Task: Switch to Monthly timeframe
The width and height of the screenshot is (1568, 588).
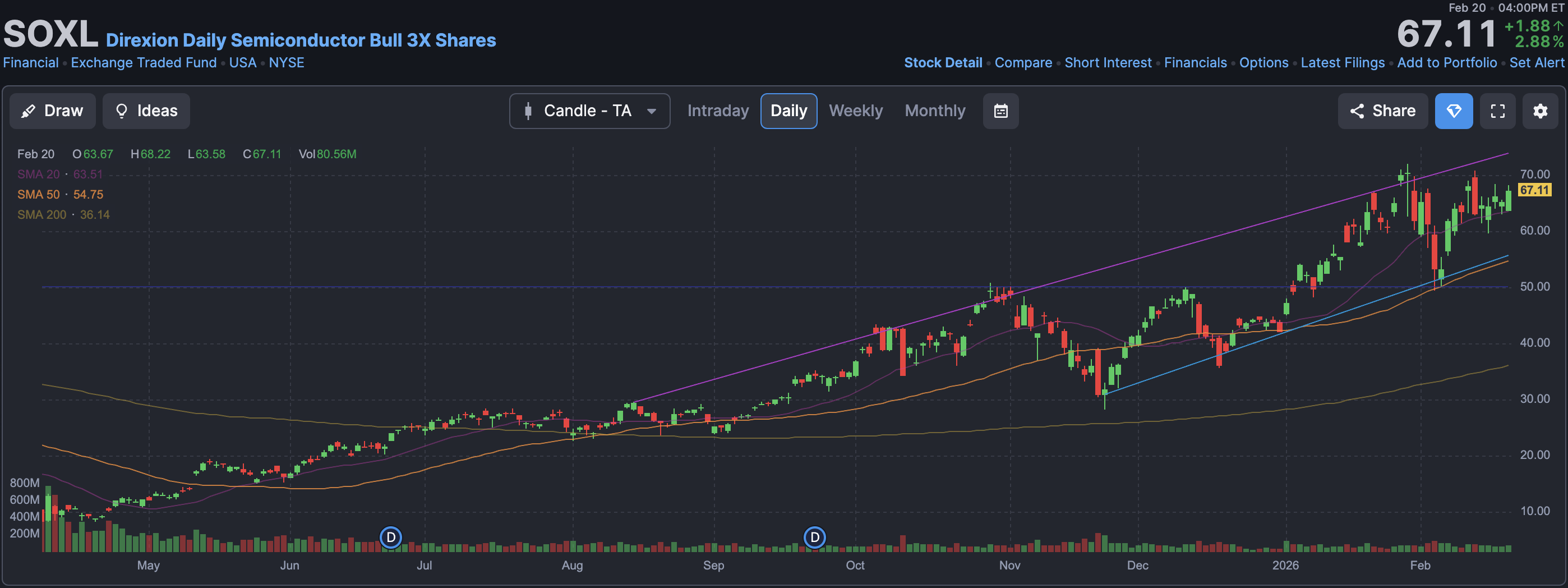Action: 935,111
